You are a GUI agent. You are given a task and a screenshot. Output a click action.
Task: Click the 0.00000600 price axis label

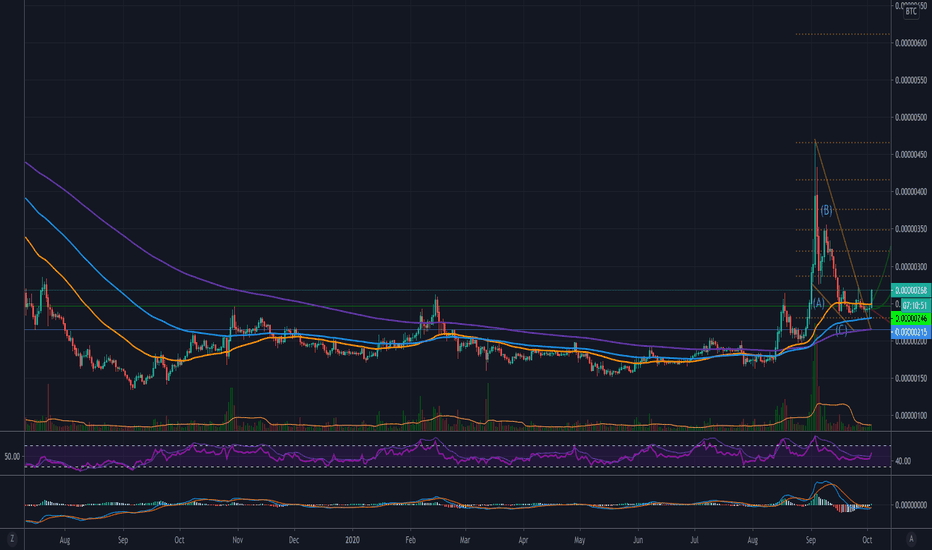click(911, 43)
